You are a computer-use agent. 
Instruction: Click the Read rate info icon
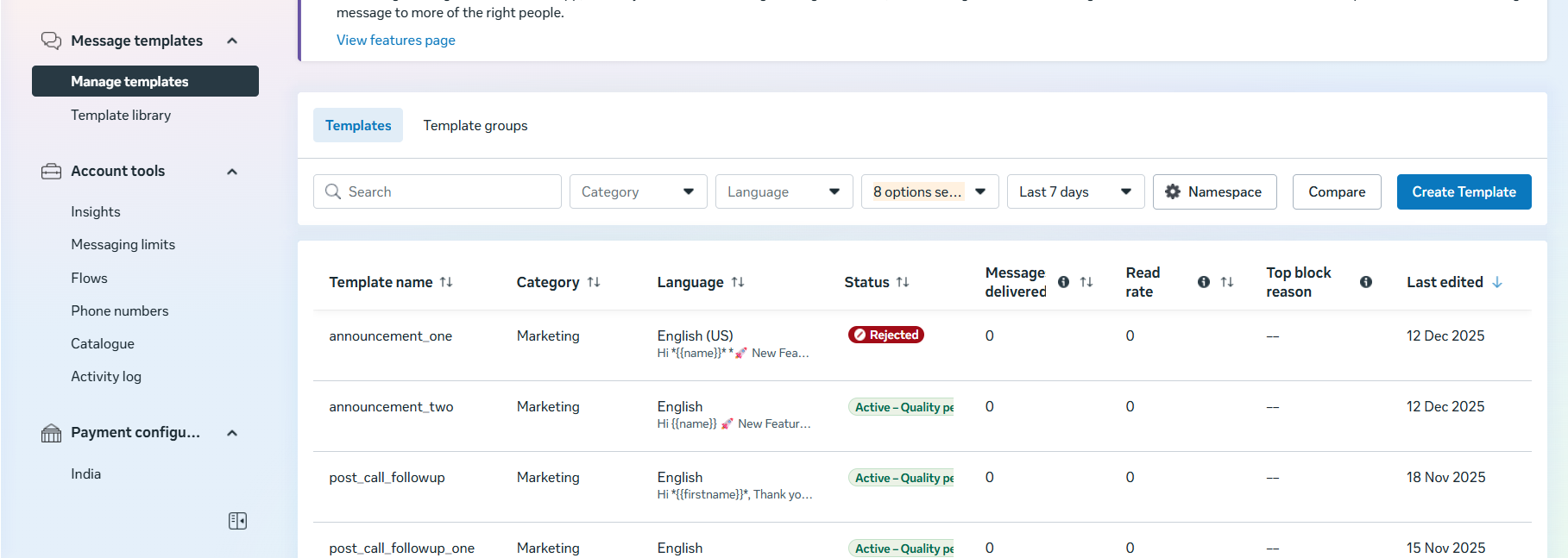[1203, 282]
